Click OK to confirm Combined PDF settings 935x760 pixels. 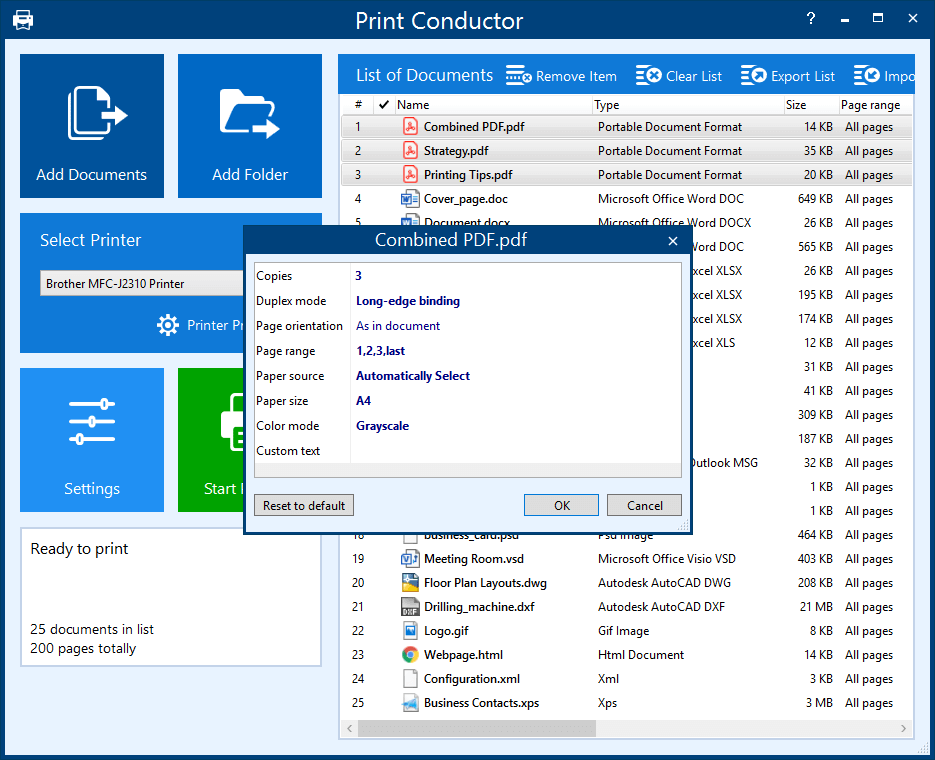tap(561, 505)
